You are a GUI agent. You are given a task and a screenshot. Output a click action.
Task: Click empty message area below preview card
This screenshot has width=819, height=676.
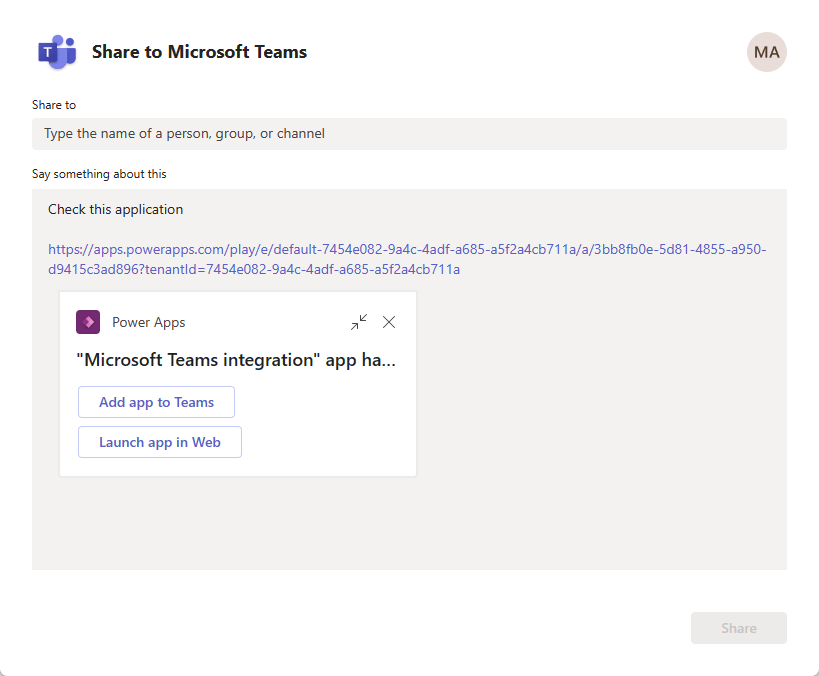[409, 522]
